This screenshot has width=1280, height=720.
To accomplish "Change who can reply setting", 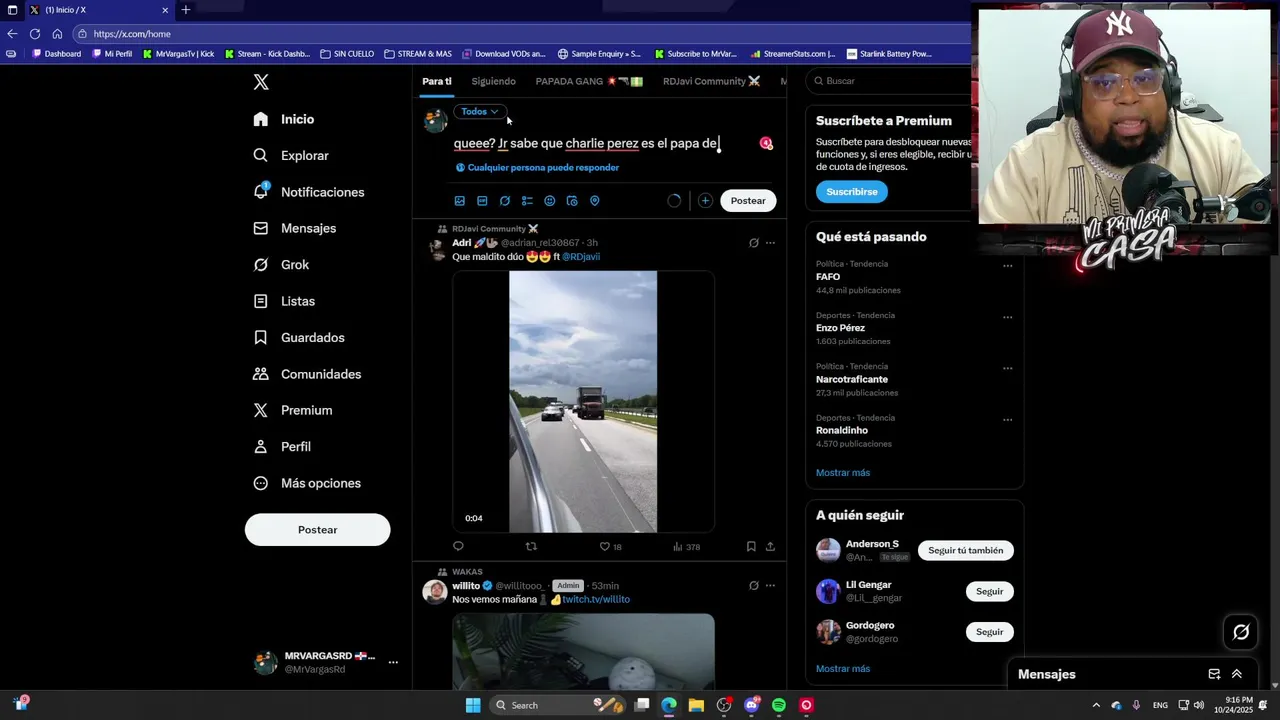I will click(537, 167).
